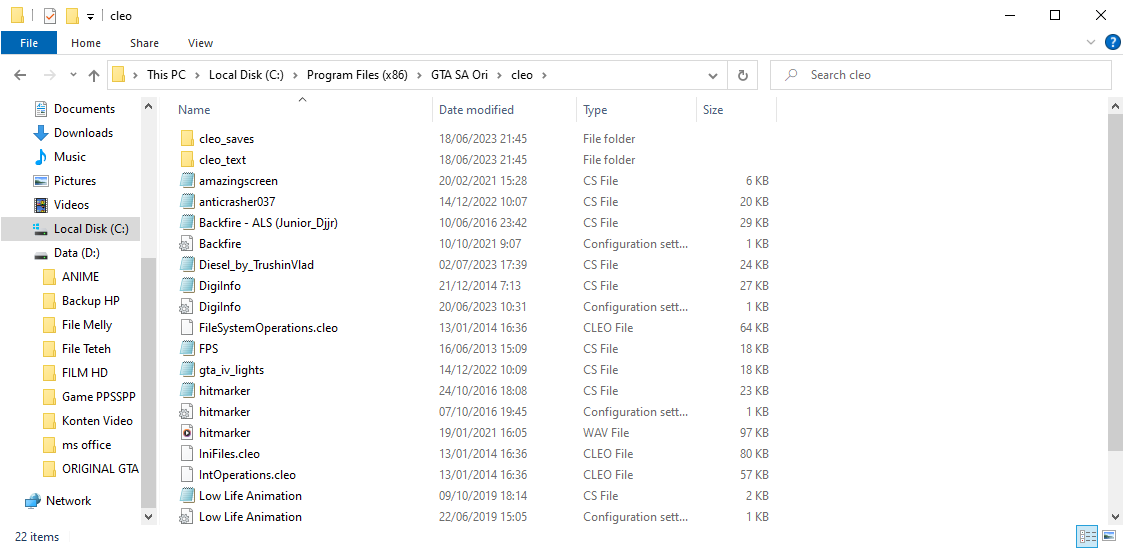The height and width of the screenshot is (548, 1123).
Task: Select the anticrasher037 file icon
Action: [186, 201]
